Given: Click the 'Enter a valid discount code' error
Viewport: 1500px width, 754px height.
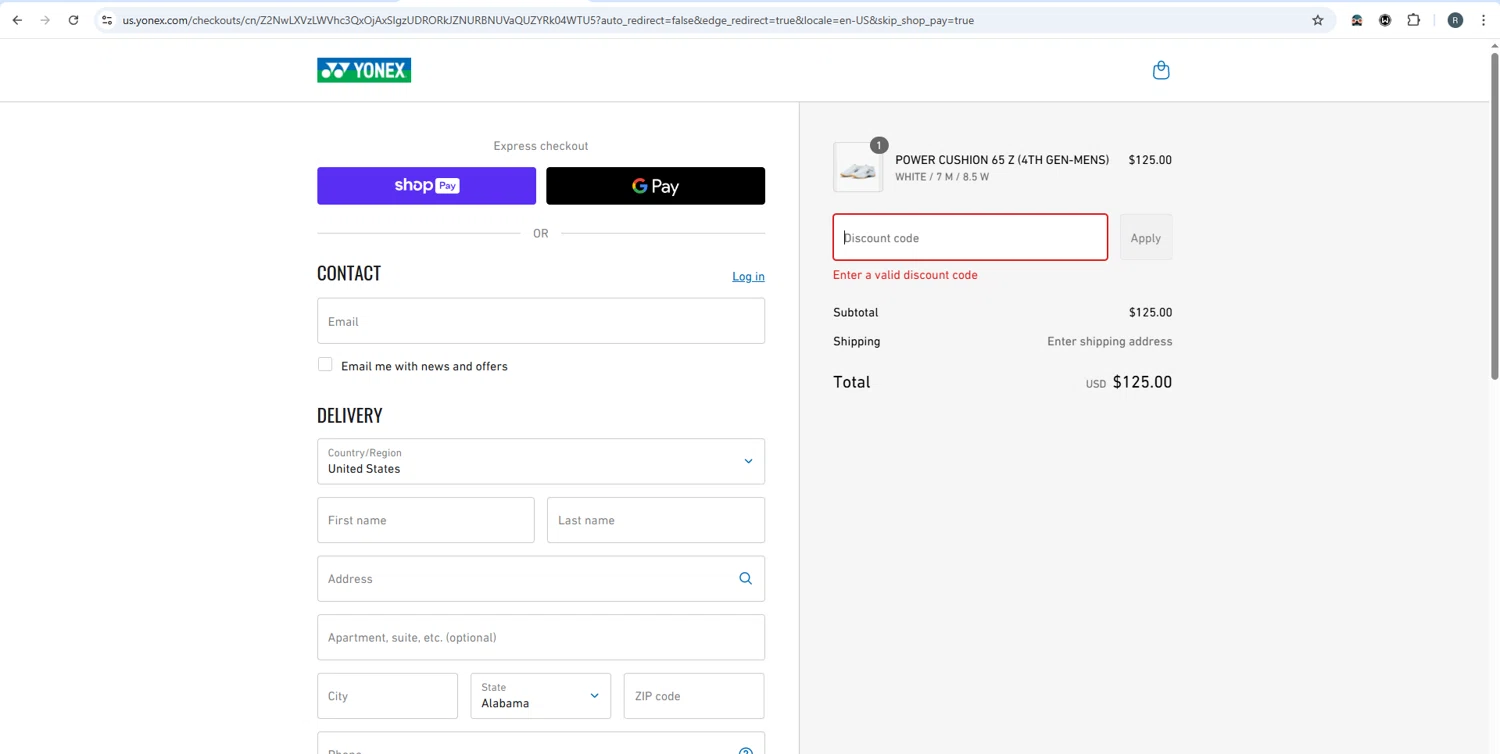Looking at the screenshot, I should [905, 275].
